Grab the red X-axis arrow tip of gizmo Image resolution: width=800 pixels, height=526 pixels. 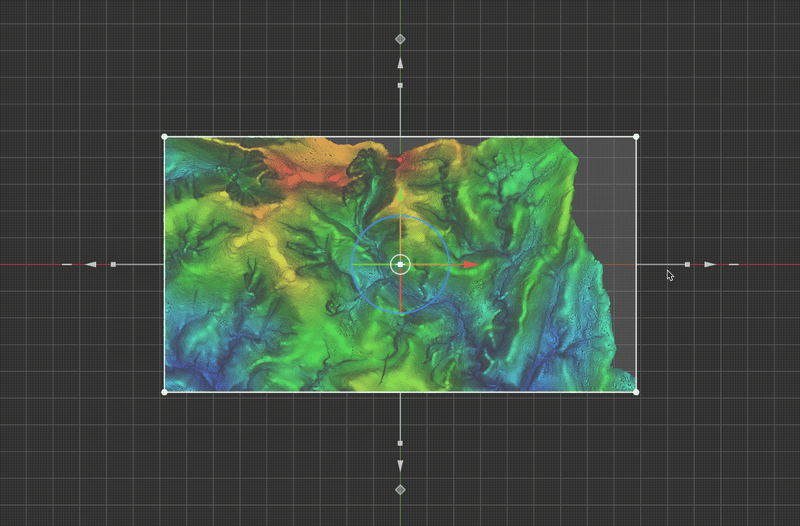[470, 264]
